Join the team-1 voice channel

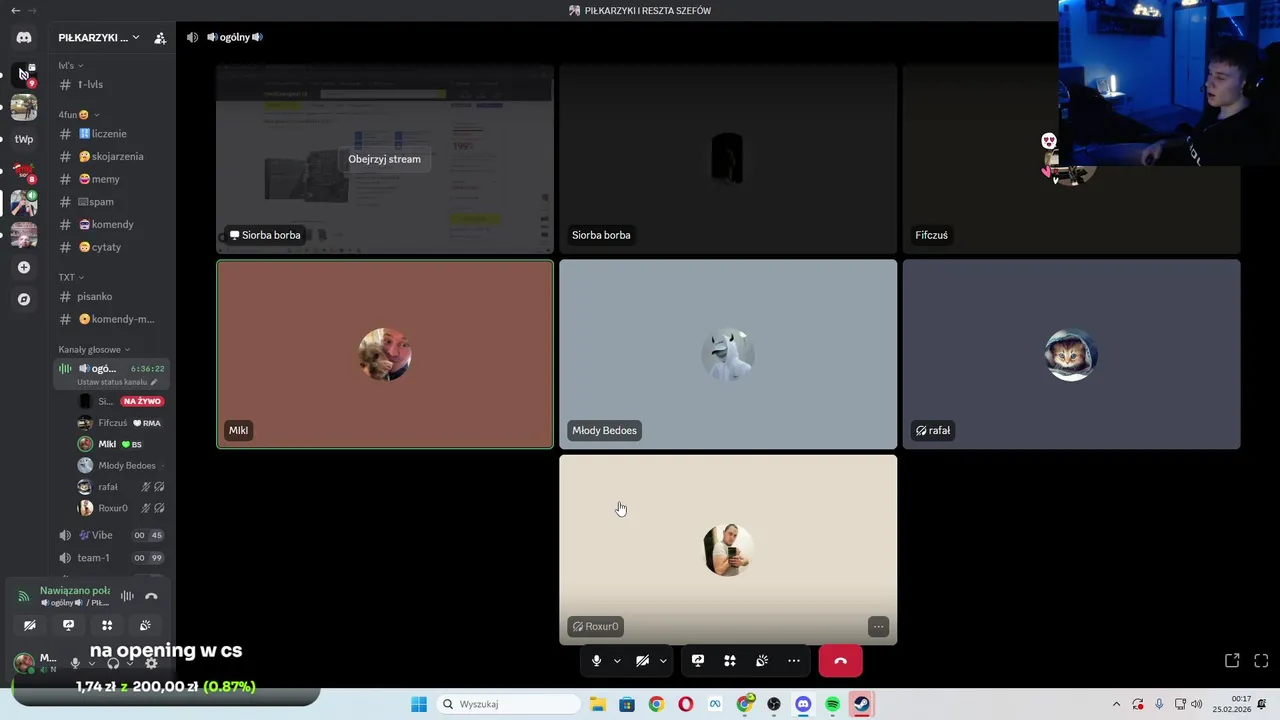(111, 558)
